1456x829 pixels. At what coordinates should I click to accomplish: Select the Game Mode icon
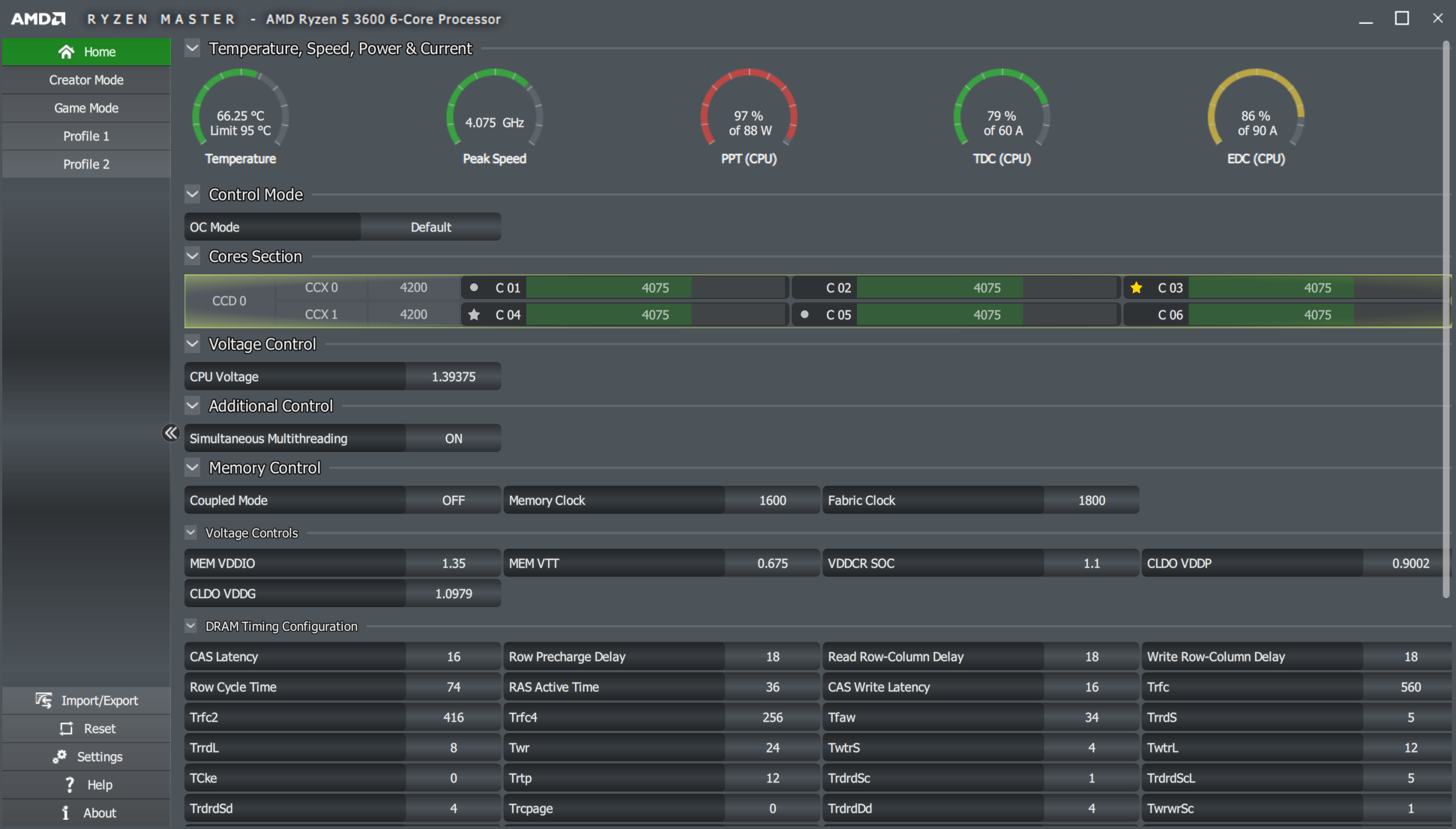86,108
